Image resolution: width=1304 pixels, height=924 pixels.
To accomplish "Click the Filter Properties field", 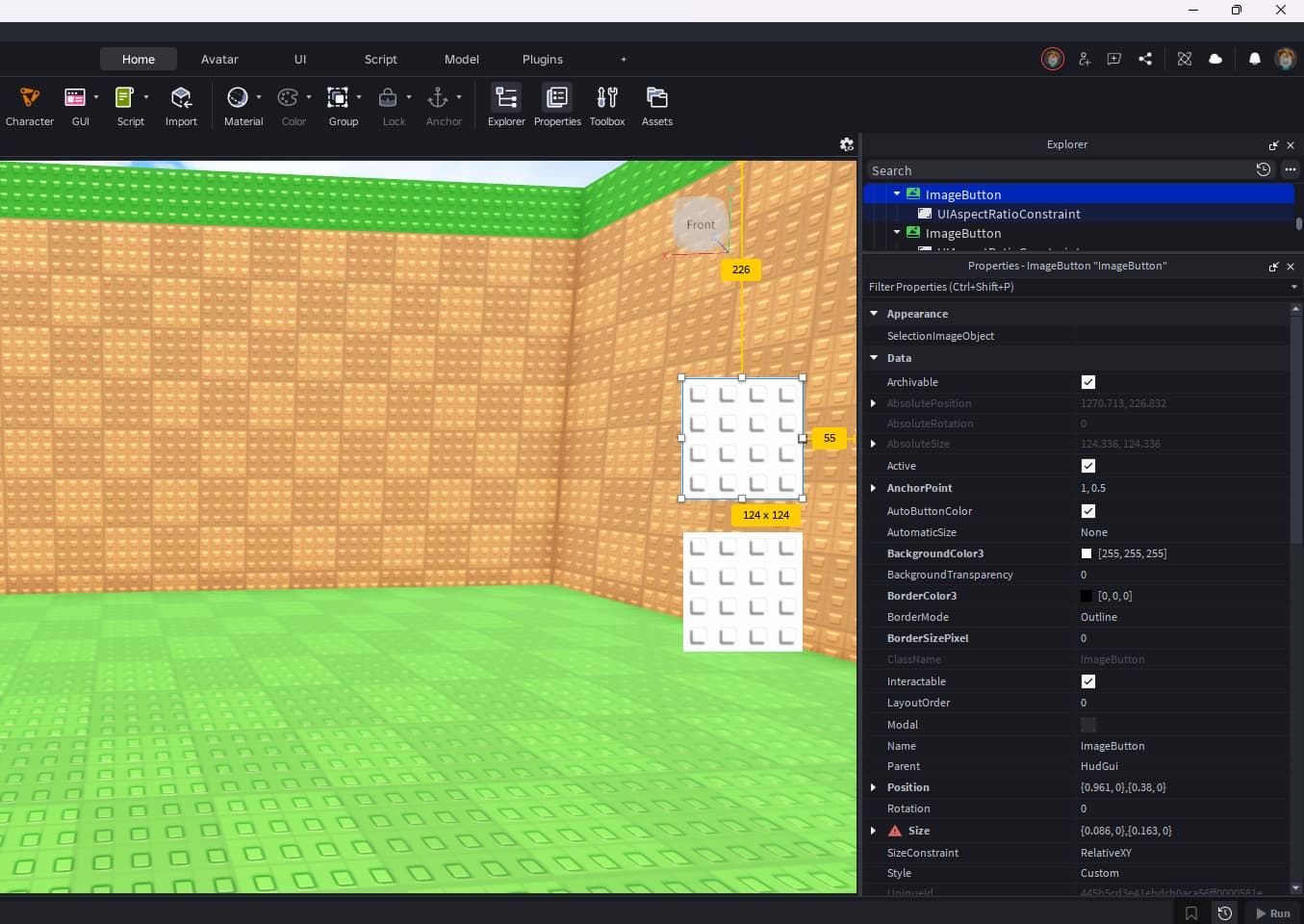I will tap(1078, 287).
